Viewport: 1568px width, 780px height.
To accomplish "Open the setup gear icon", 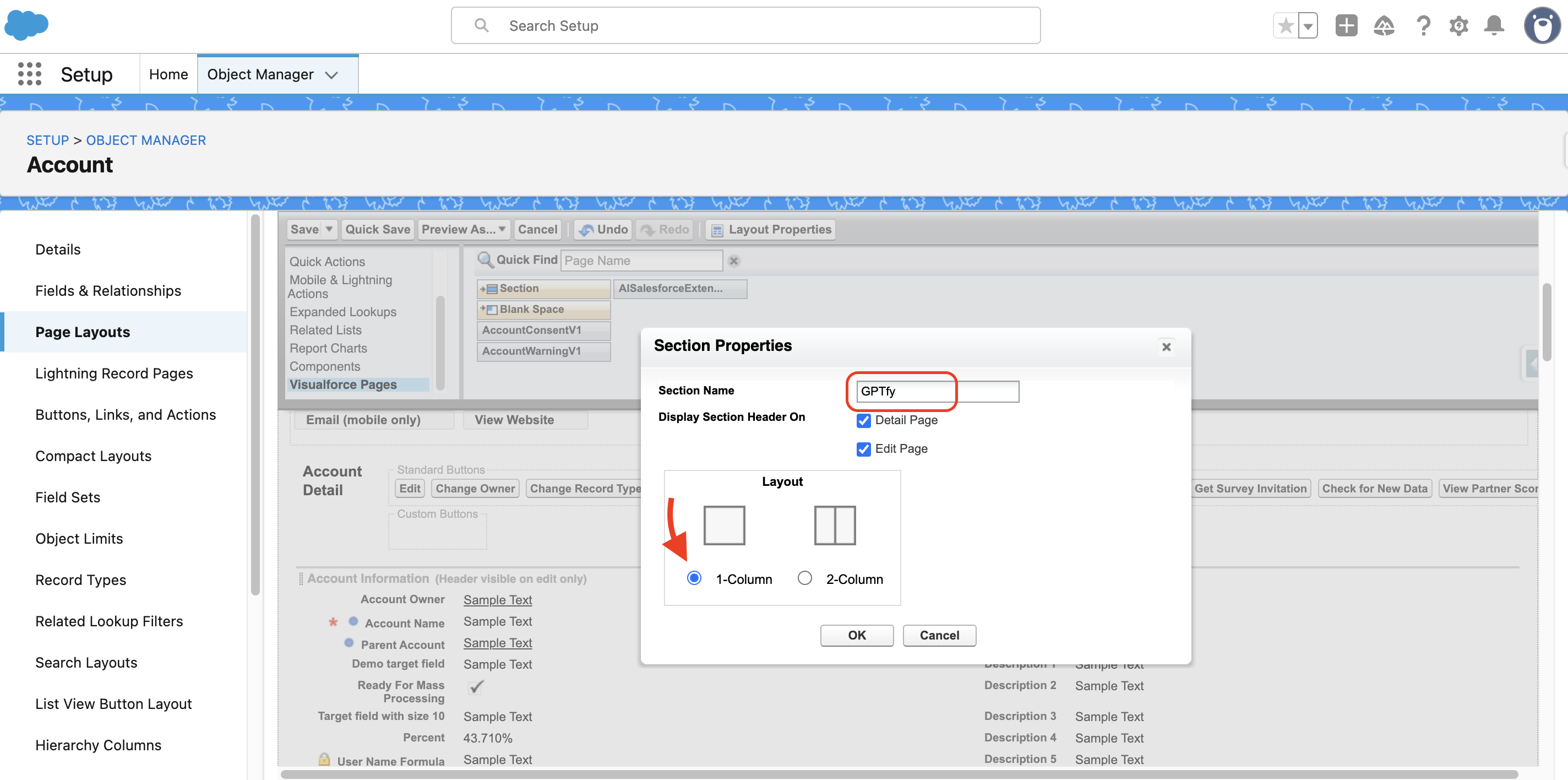I will point(1458,25).
